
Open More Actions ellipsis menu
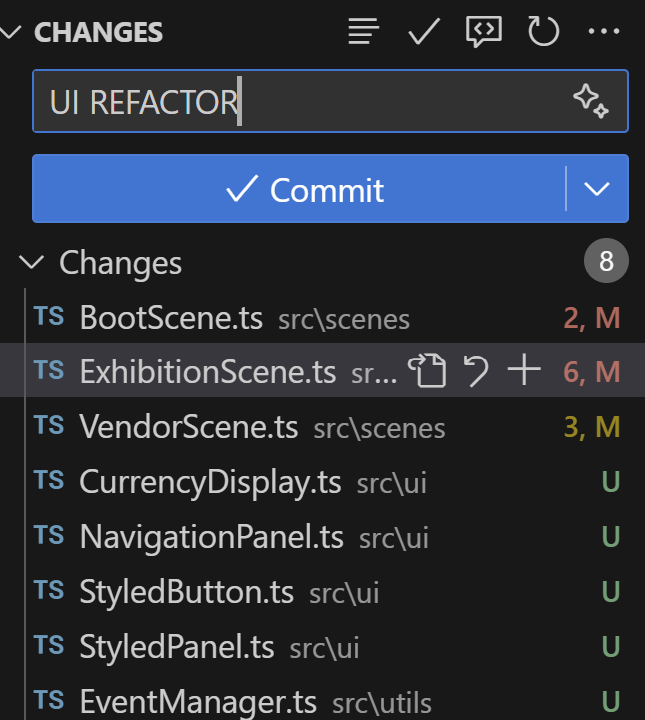coord(604,32)
